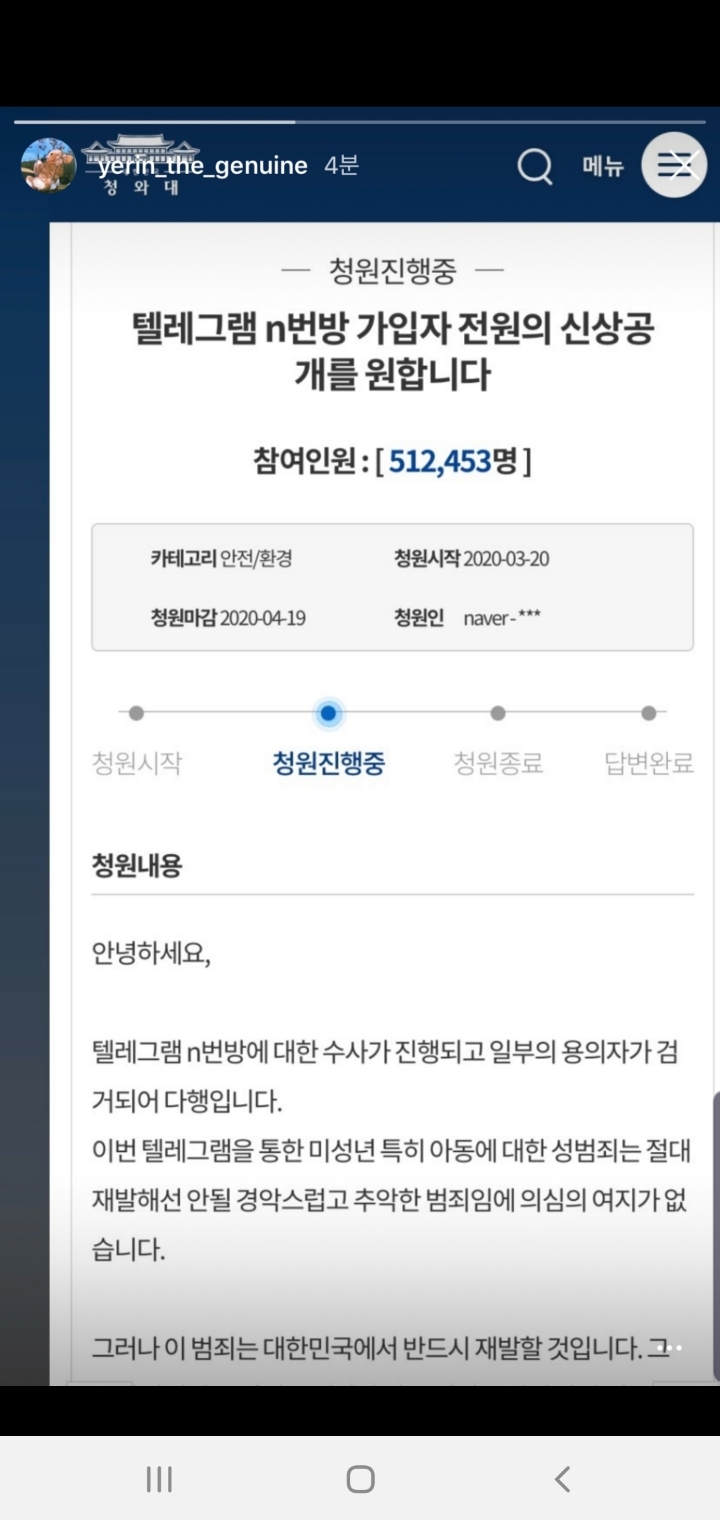This screenshot has width=720, height=1520.
Task: Select the highlighted blue progress dot
Action: click(327, 713)
